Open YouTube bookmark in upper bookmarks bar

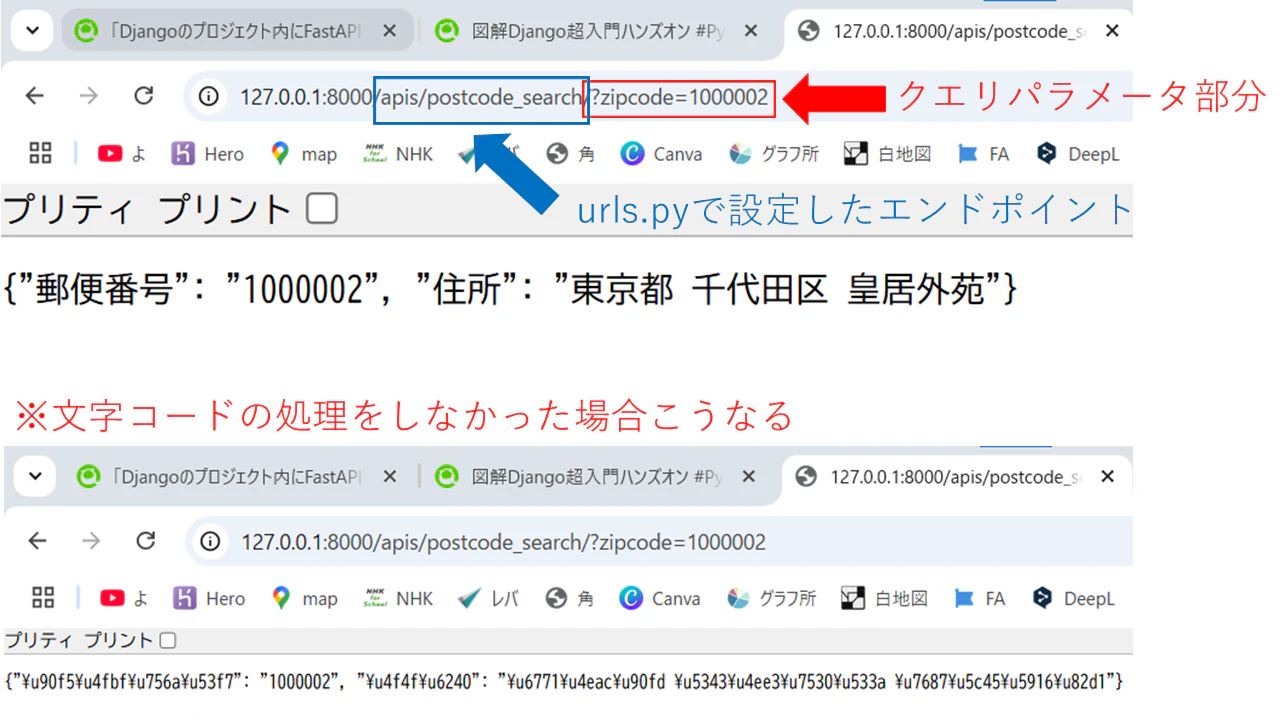pyautogui.click(x=123, y=154)
